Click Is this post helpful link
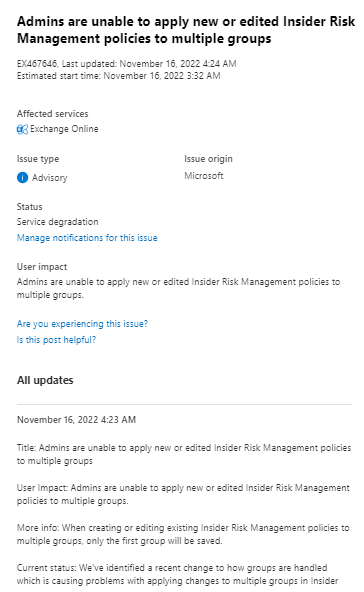Image resolution: width=364 pixels, height=592 pixels. (x=56, y=340)
